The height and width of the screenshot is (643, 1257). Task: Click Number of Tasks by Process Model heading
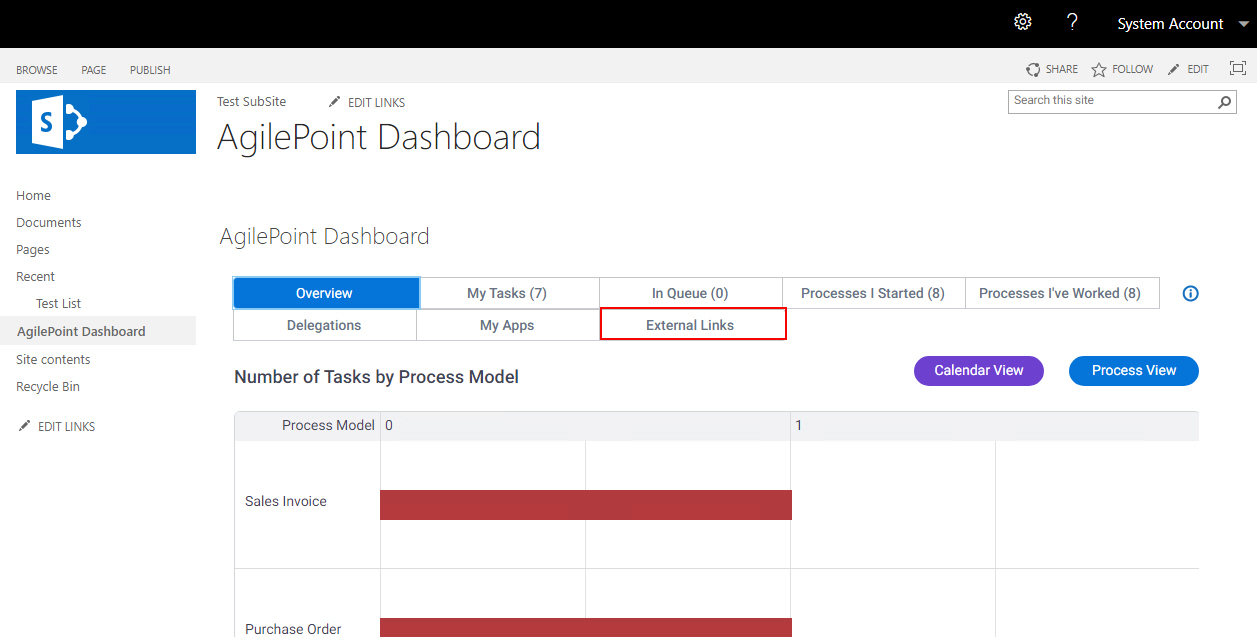click(x=376, y=377)
